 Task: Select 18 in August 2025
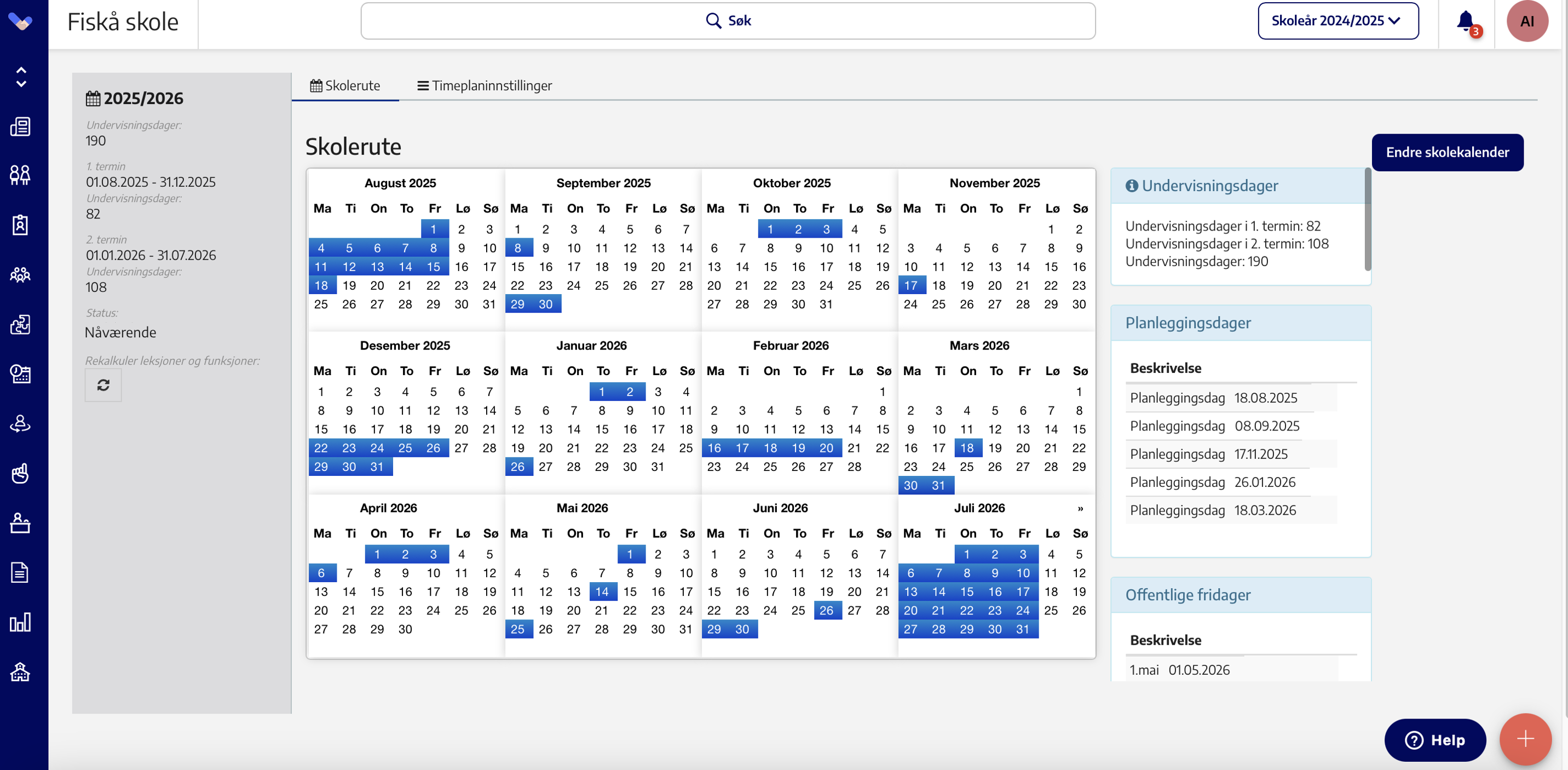click(321, 285)
